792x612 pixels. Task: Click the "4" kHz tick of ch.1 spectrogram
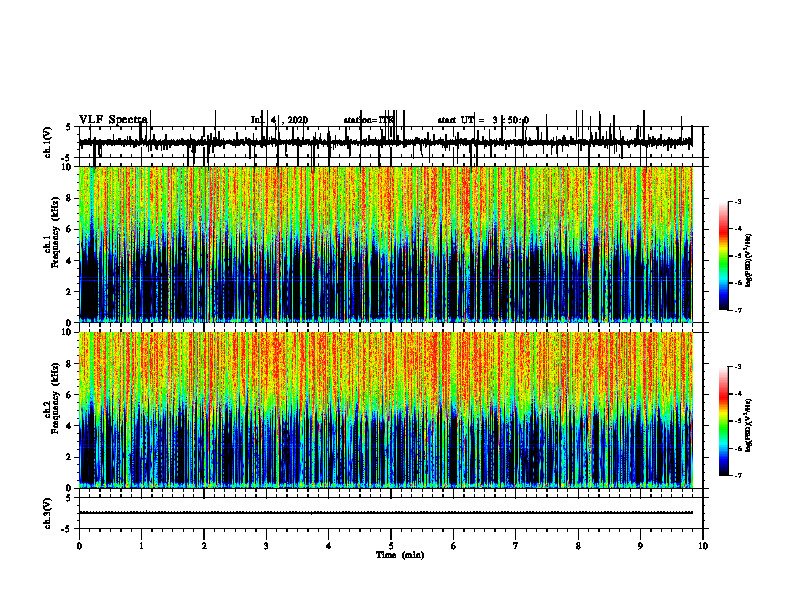[x=70, y=261]
